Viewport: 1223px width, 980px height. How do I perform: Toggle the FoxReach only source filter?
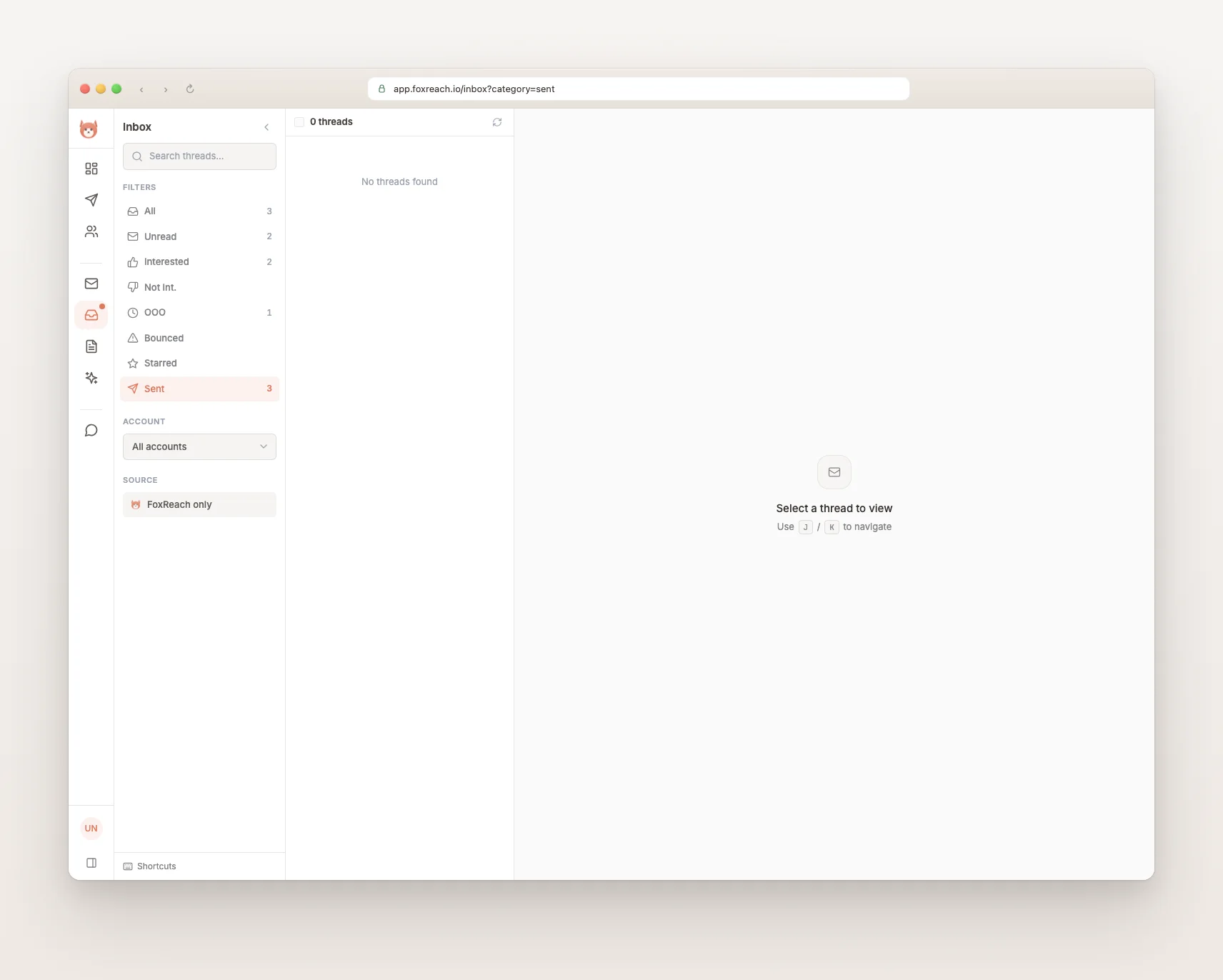tap(199, 504)
